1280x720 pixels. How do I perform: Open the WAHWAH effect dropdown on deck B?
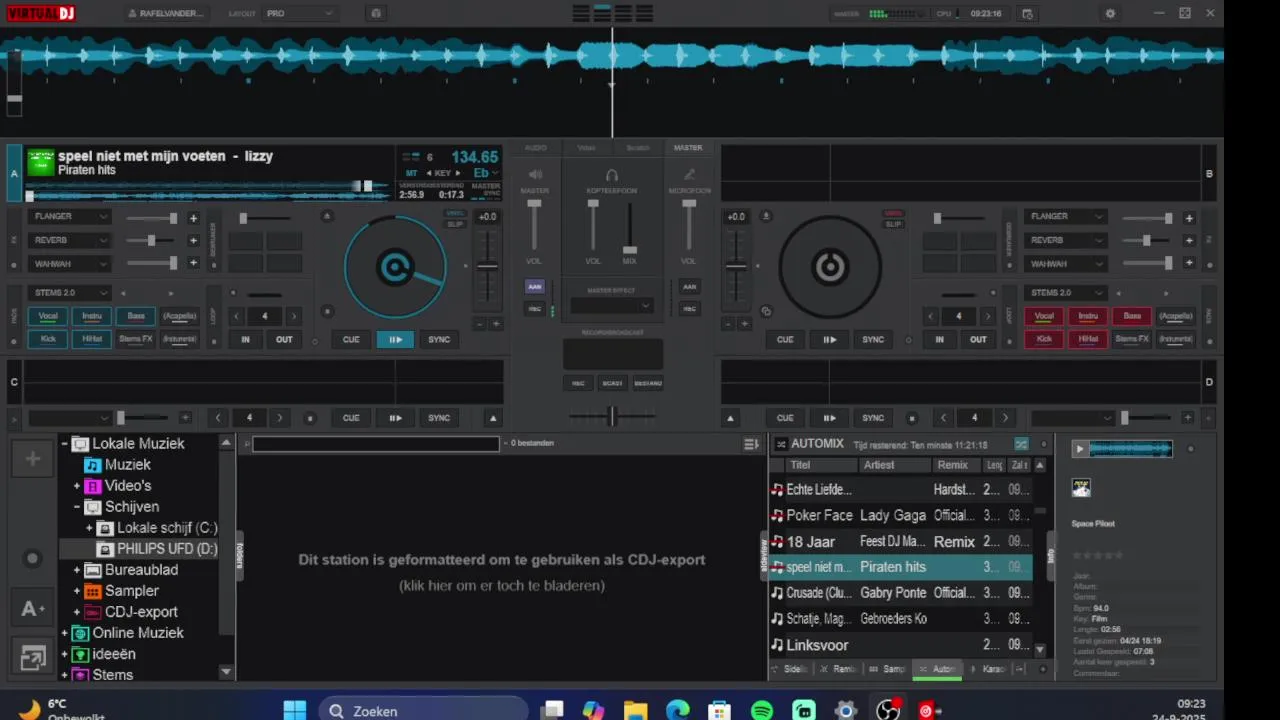click(1066, 264)
